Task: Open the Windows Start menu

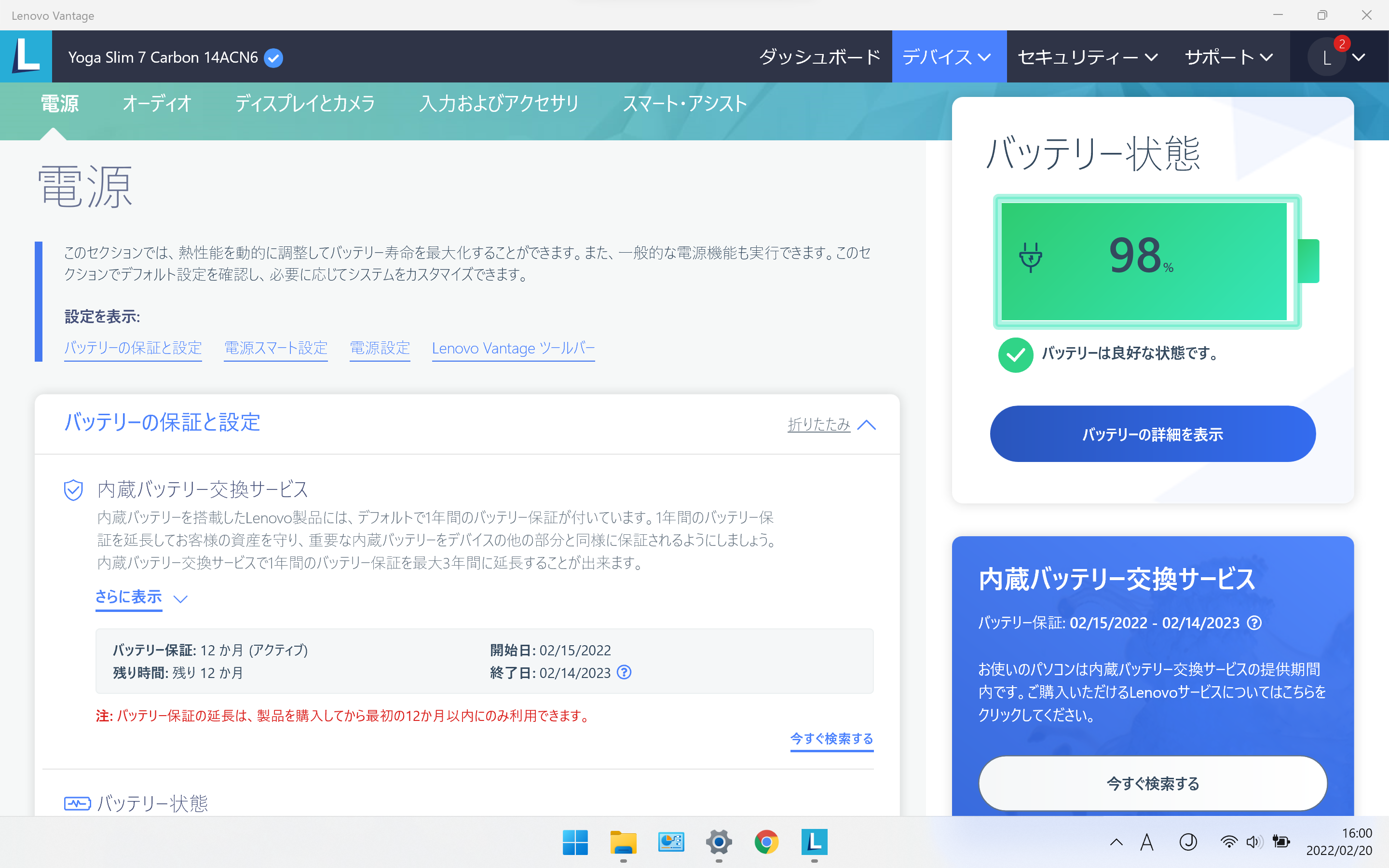Action: [575, 842]
